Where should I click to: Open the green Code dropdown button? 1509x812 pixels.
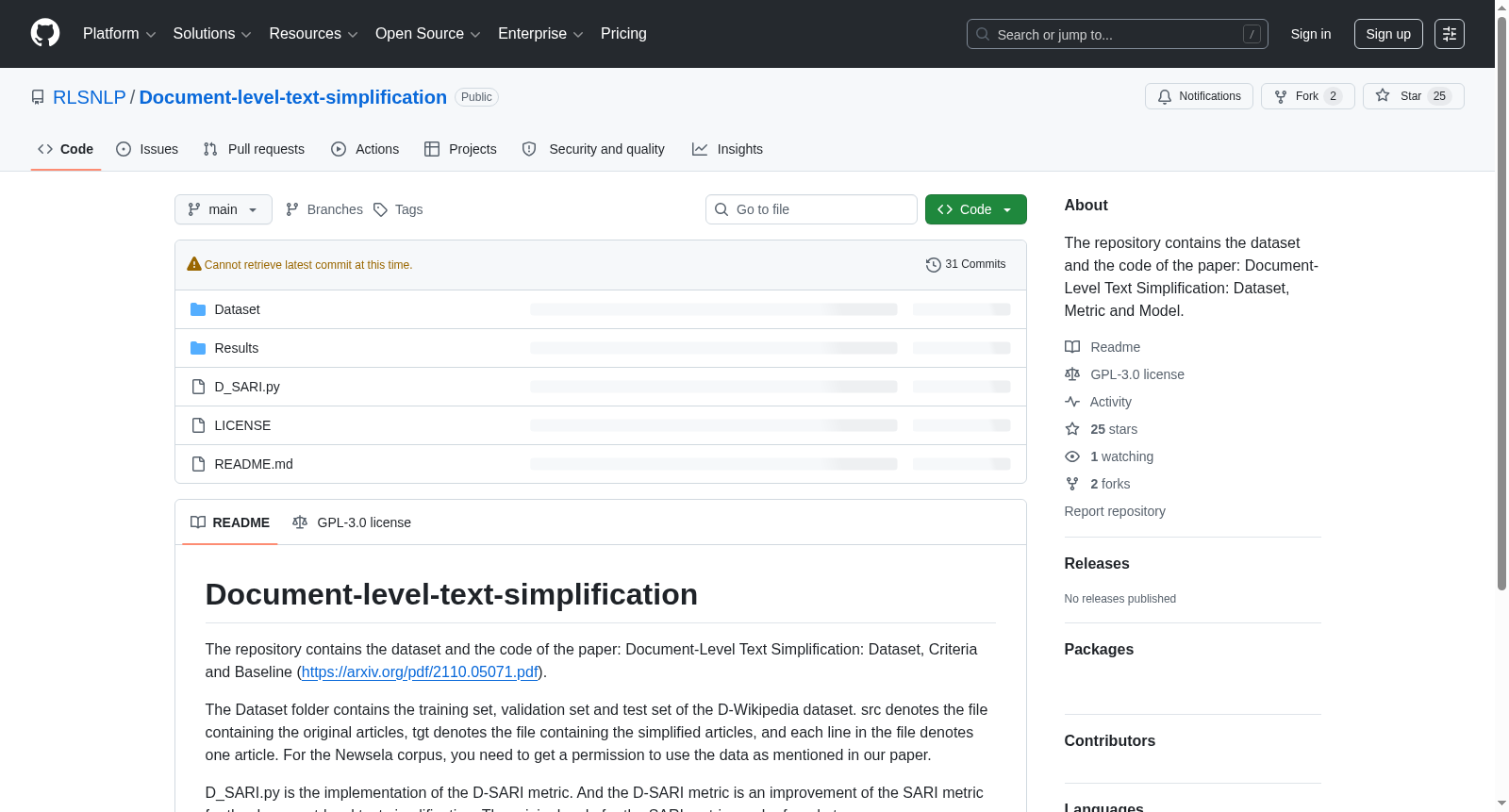point(976,209)
